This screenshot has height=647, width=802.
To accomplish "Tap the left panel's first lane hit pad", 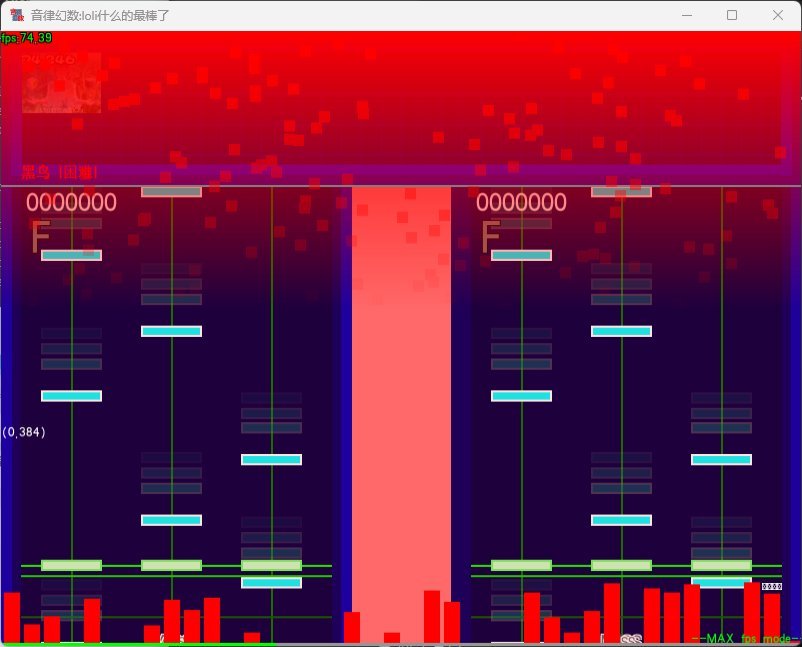I will click(71, 565).
